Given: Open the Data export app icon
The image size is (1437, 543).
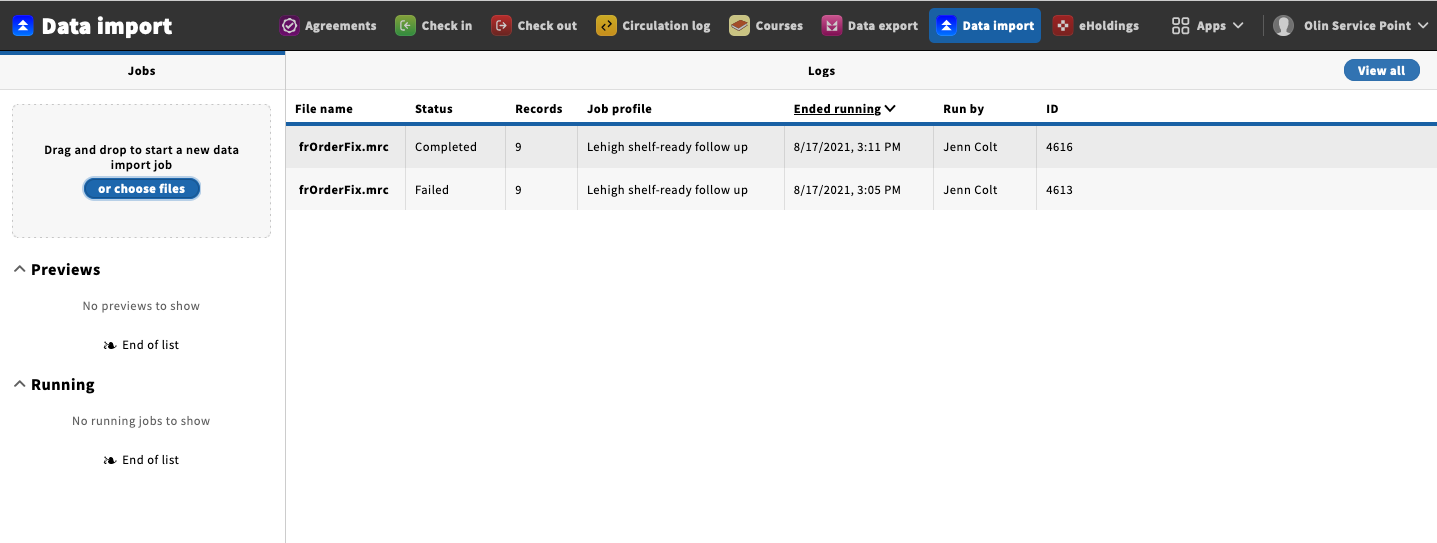Looking at the screenshot, I should point(831,26).
